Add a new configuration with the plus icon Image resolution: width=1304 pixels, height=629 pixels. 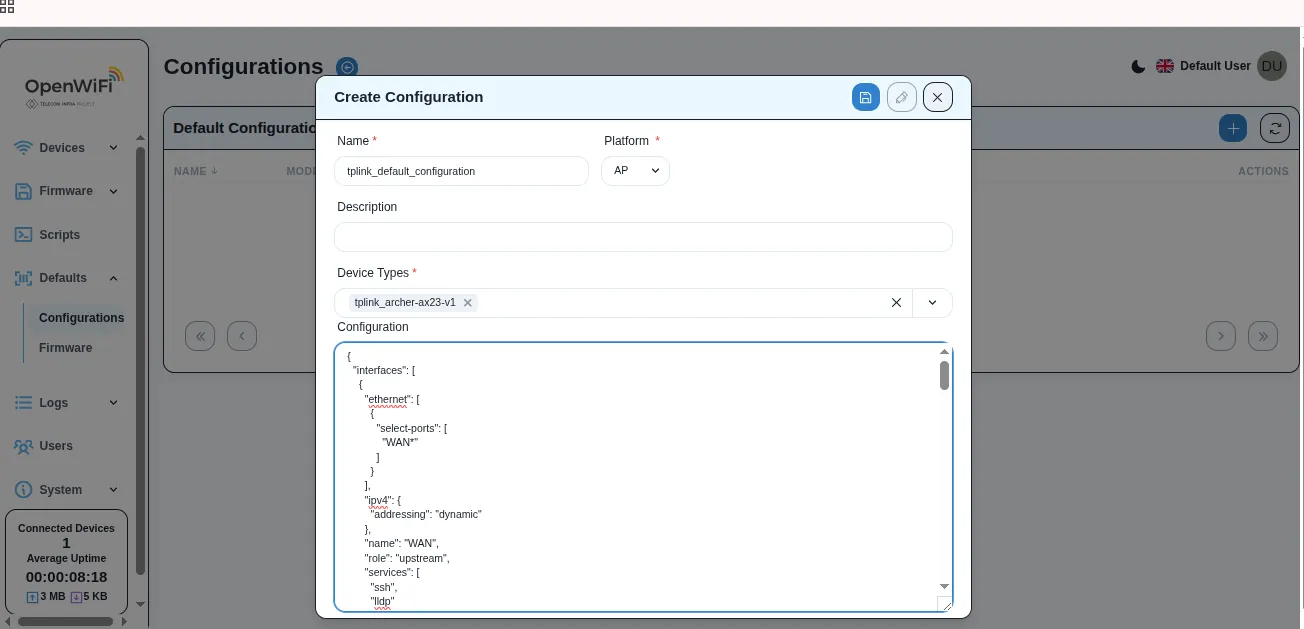[x=1233, y=128]
